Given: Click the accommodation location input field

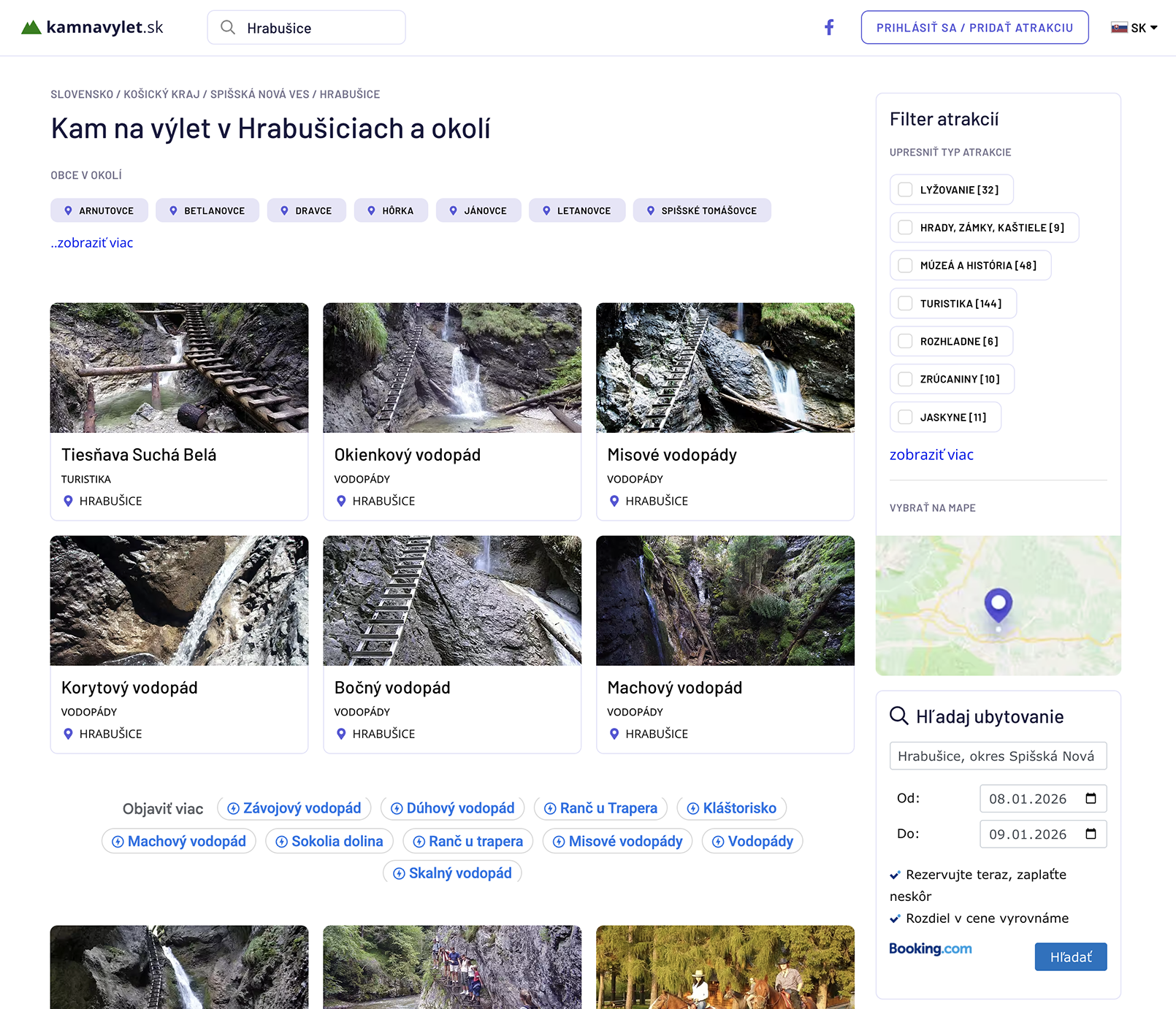Looking at the screenshot, I should click(999, 756).
